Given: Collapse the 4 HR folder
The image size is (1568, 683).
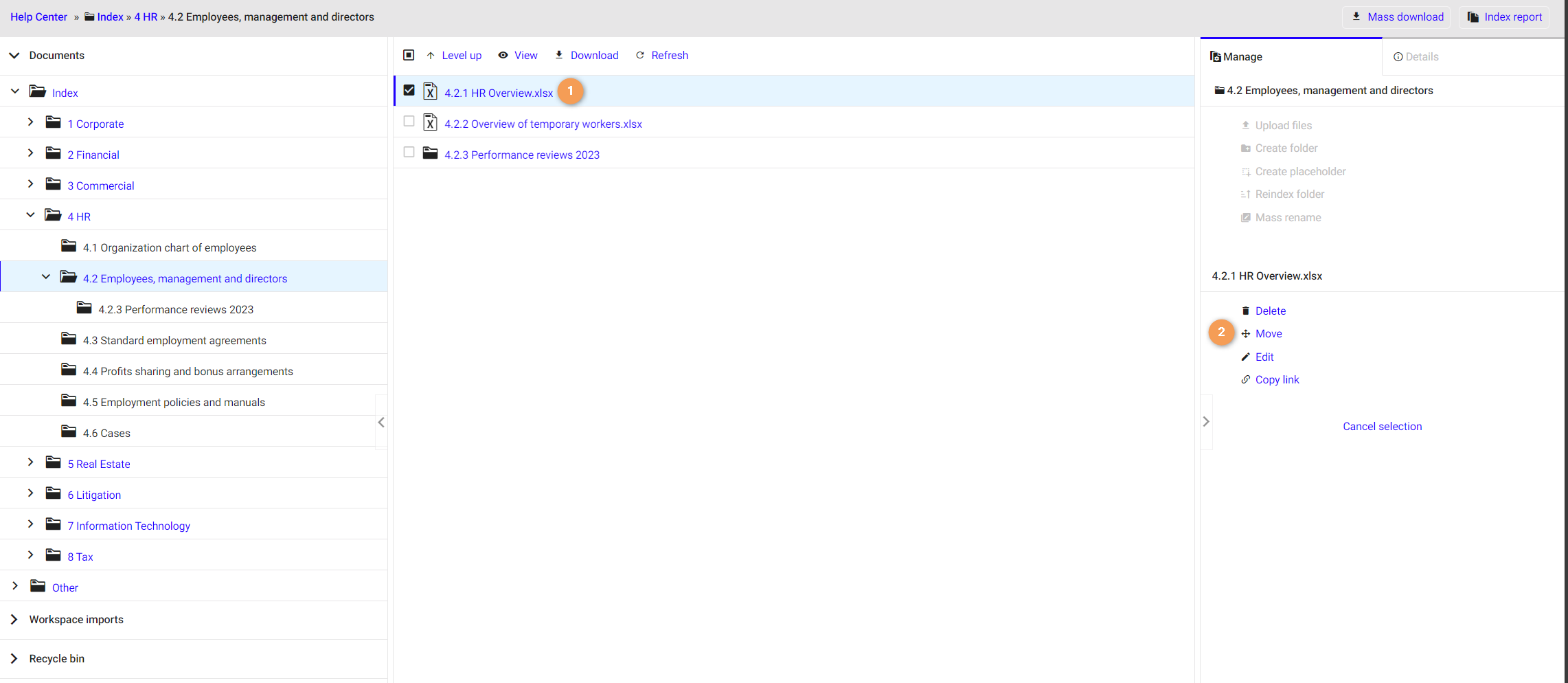Looking at the screenshot, I should [x=30, y=215].
